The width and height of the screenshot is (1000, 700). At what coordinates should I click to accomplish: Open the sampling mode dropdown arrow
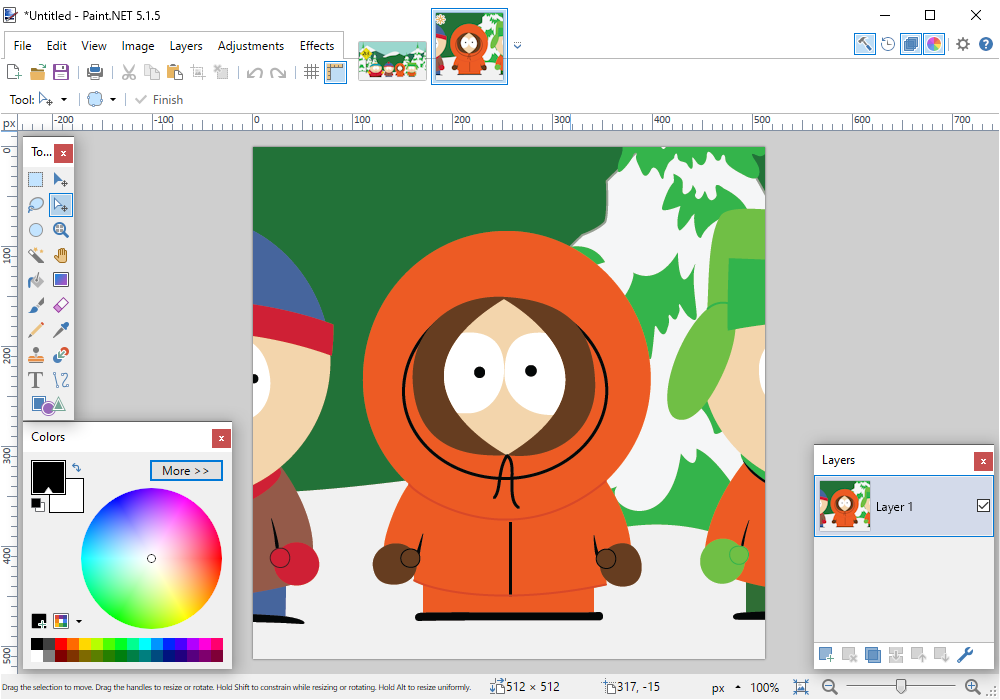click(x=113, y=99)
